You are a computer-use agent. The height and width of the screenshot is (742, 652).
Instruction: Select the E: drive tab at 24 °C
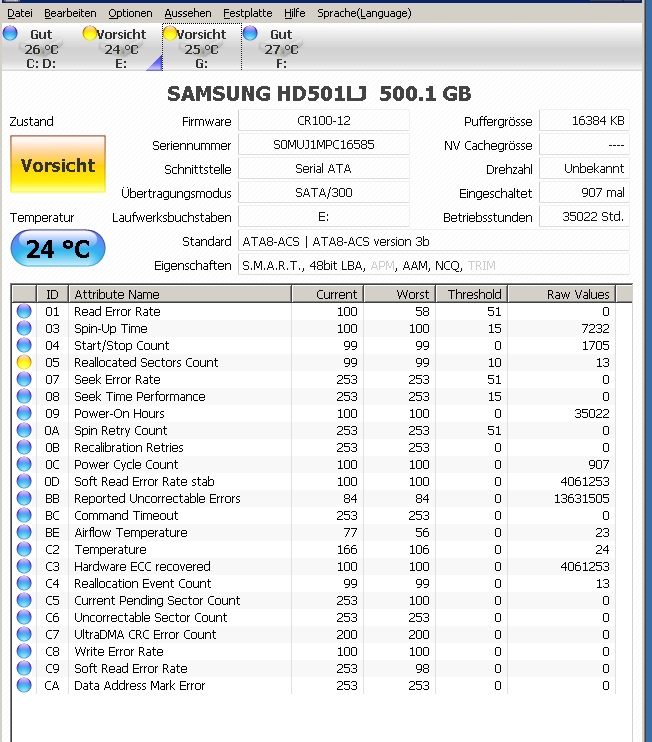click(122, 48)
